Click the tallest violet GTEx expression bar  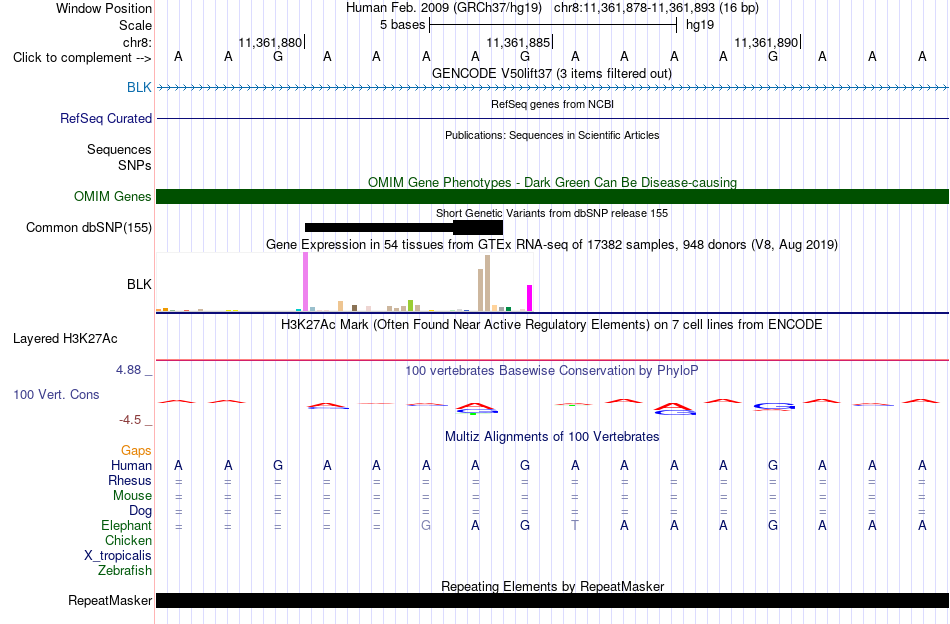click(305, 282)
